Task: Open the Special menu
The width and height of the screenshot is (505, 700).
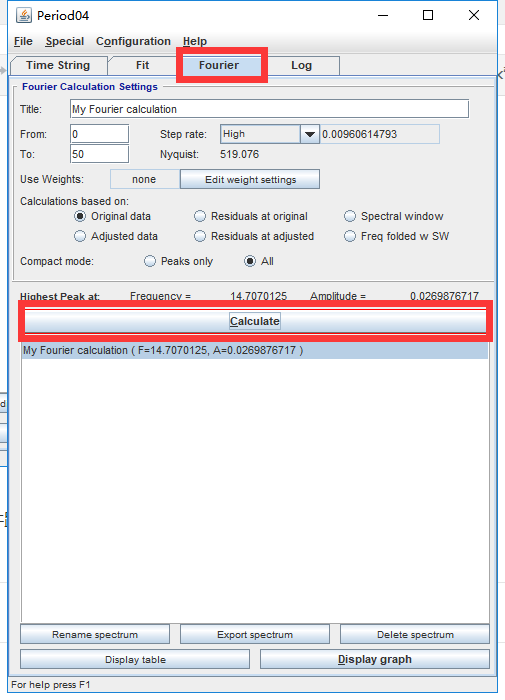Action: 65,42
